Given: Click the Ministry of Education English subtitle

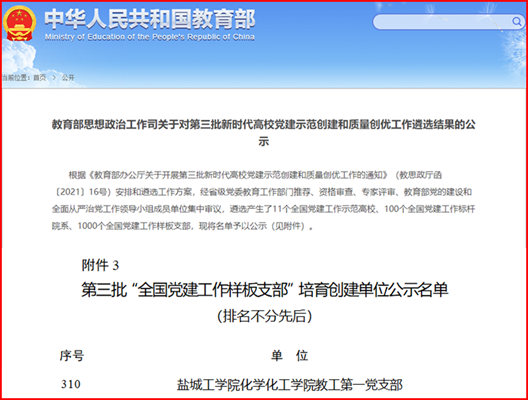Looking at the screenshot, I should click(150, 37).
